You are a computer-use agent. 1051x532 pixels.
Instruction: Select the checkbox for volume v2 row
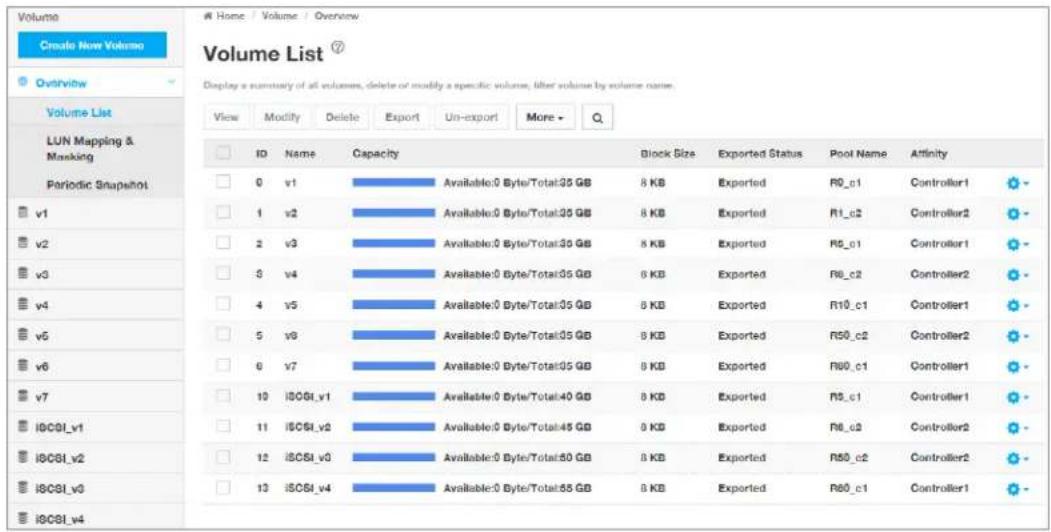pyautogui.click(x=223, y=213)
